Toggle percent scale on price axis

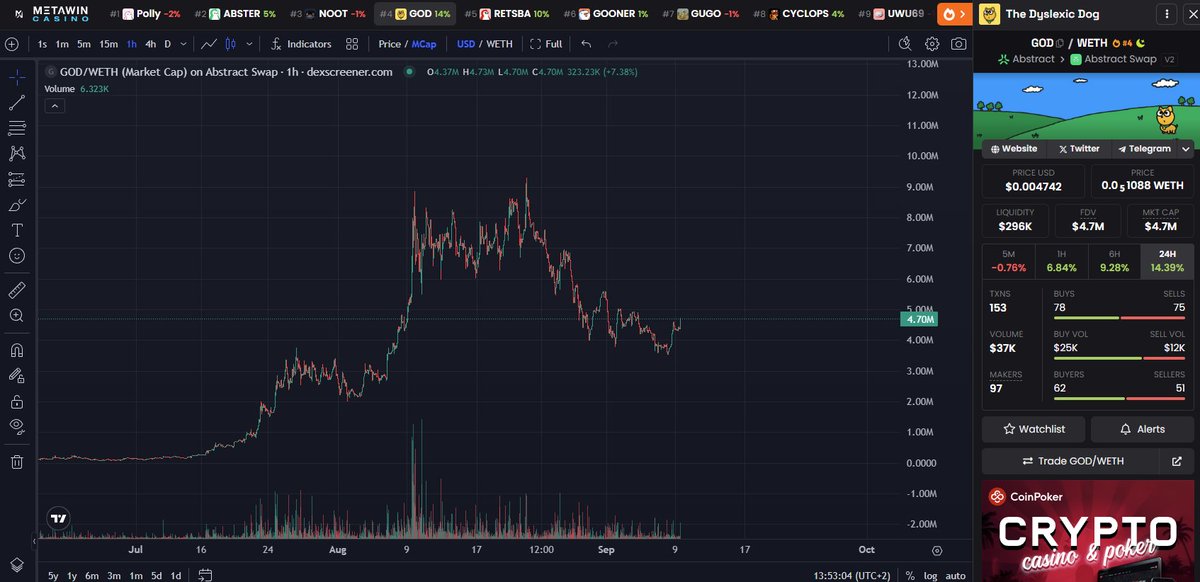tap(910, 575)
